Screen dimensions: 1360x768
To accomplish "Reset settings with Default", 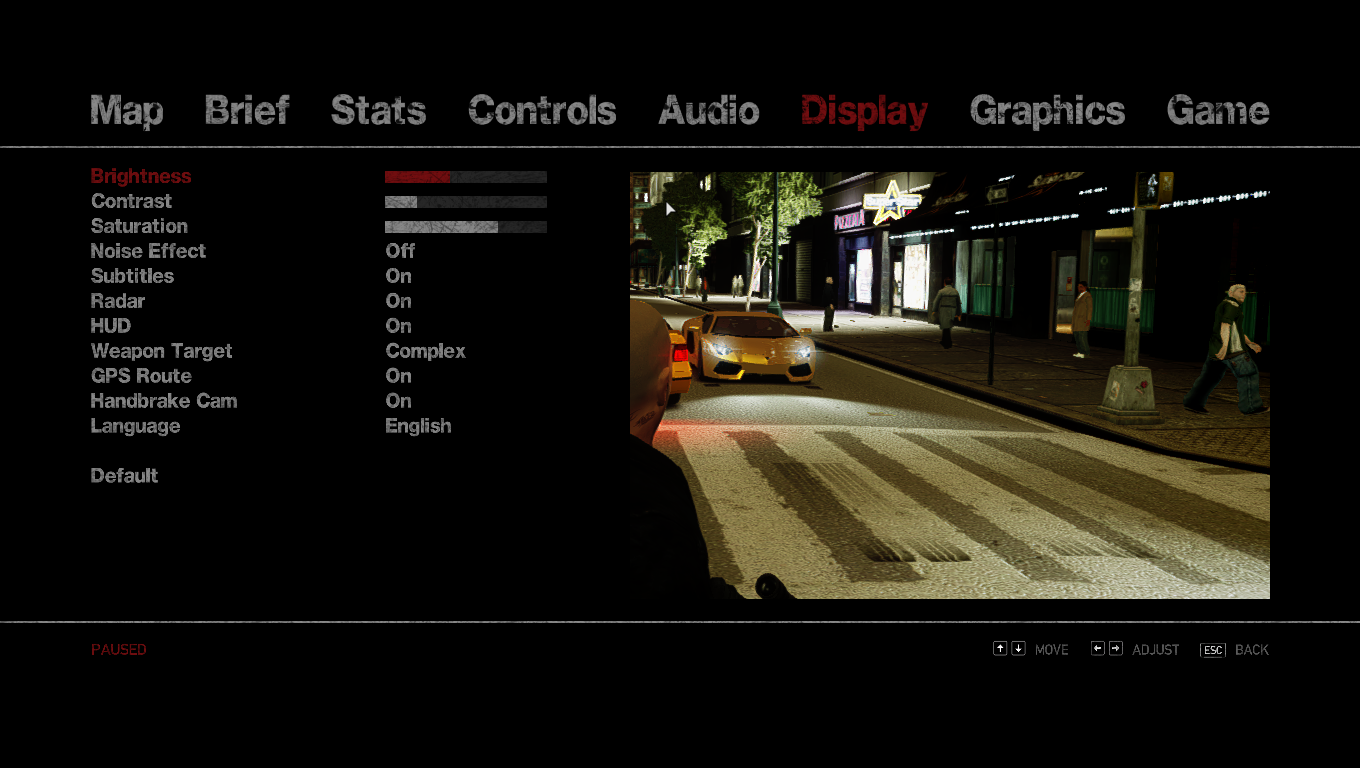I will pos(124,476).
